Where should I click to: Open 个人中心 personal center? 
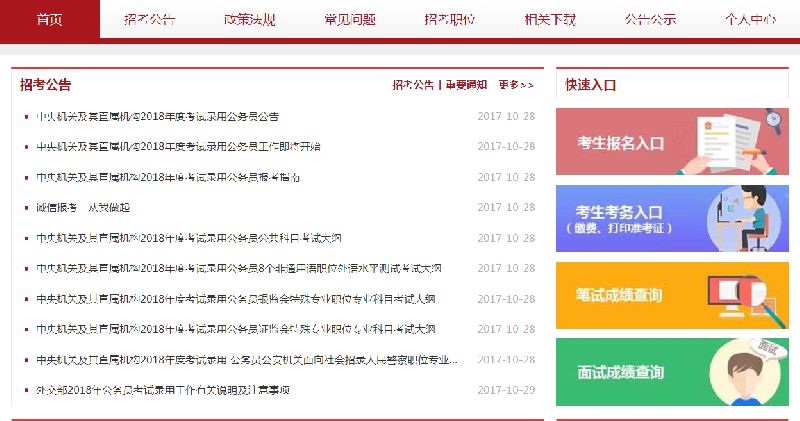point(749,20)
